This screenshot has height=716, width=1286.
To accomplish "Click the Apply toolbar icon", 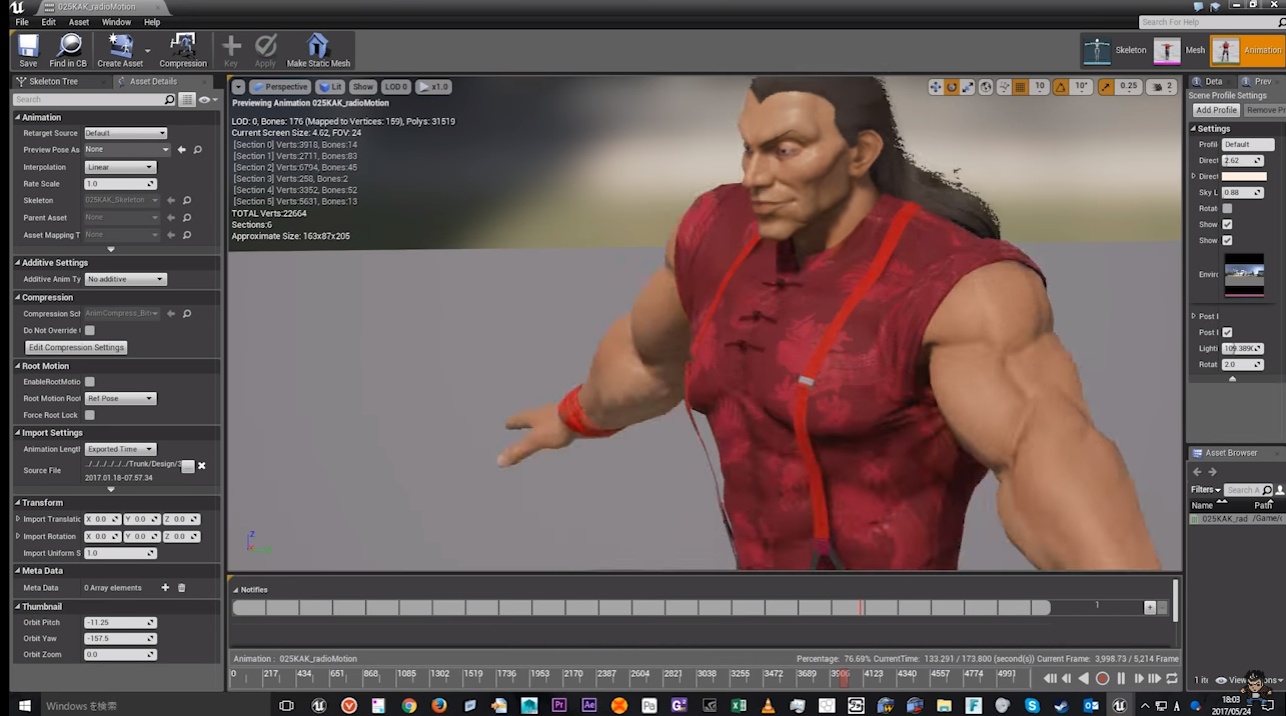I will coord(265,50).
